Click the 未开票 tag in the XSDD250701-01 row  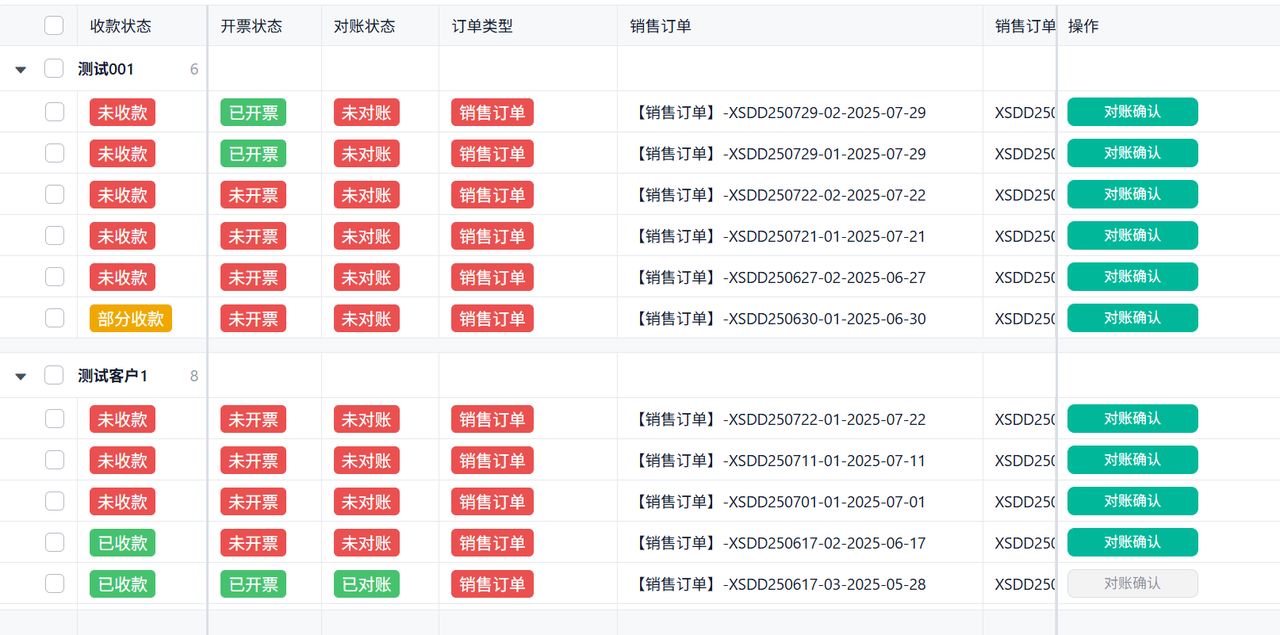point(253,501)
